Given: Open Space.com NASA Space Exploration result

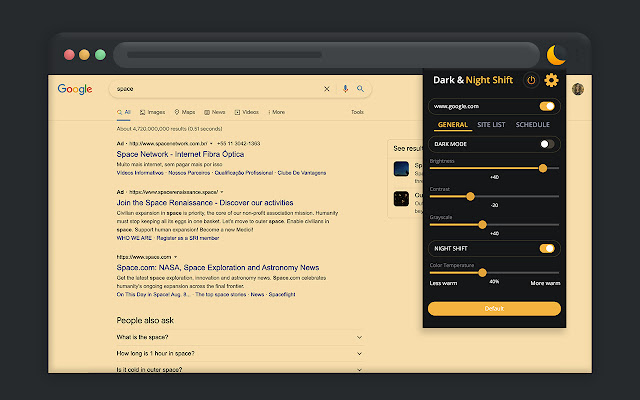Looking at the screenshot, I should click(x=218, y=268).
